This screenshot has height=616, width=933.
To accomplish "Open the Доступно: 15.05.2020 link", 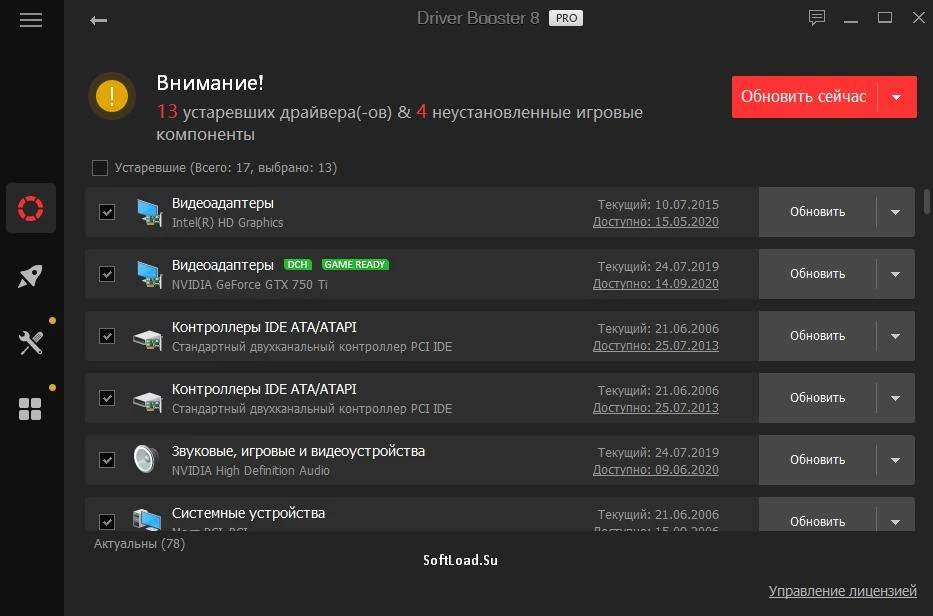I will (x=656, y=221).
